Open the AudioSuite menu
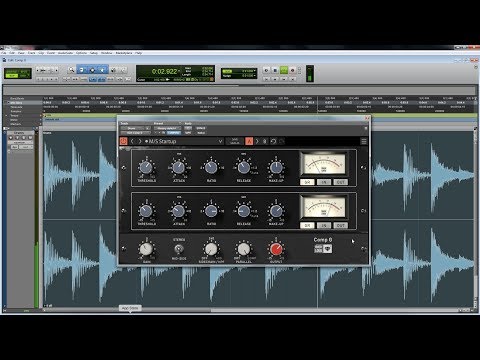 click(65, 53)
